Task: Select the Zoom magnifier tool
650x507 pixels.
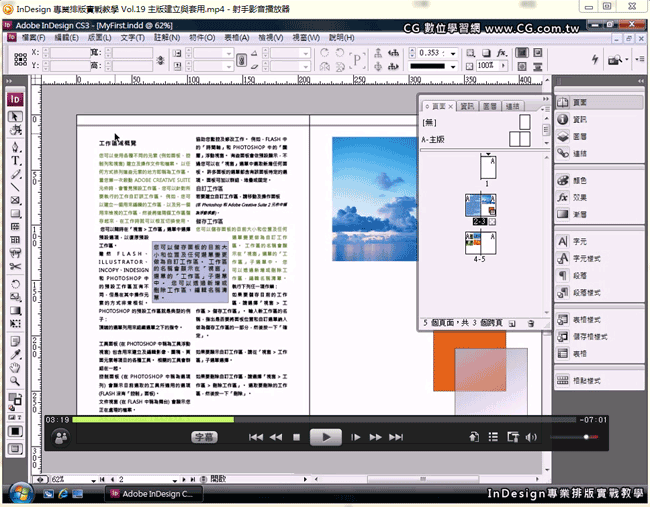Action: [15, 381]
